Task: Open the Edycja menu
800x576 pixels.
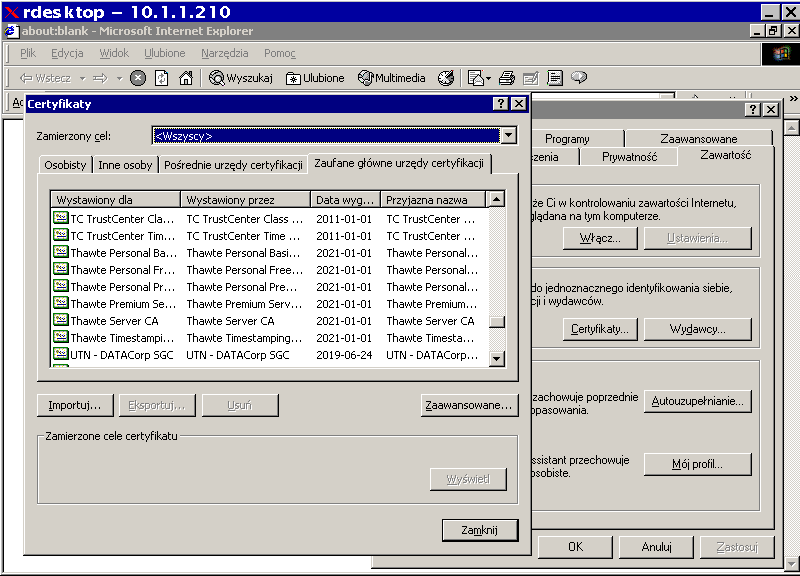Action: [67, 53]
